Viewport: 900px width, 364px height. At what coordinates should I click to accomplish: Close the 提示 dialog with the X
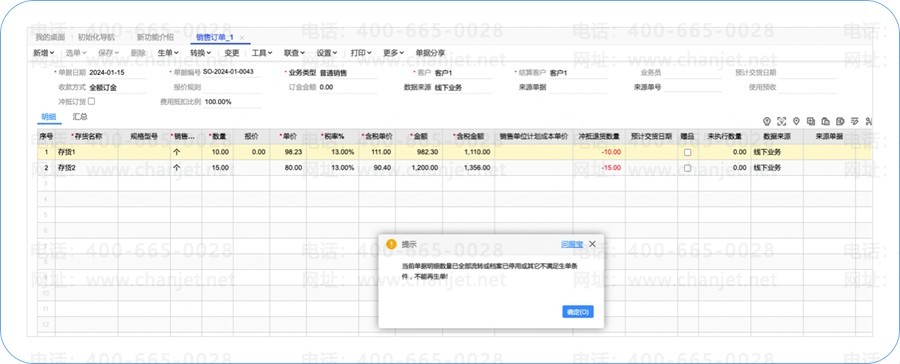pos(592,244)
